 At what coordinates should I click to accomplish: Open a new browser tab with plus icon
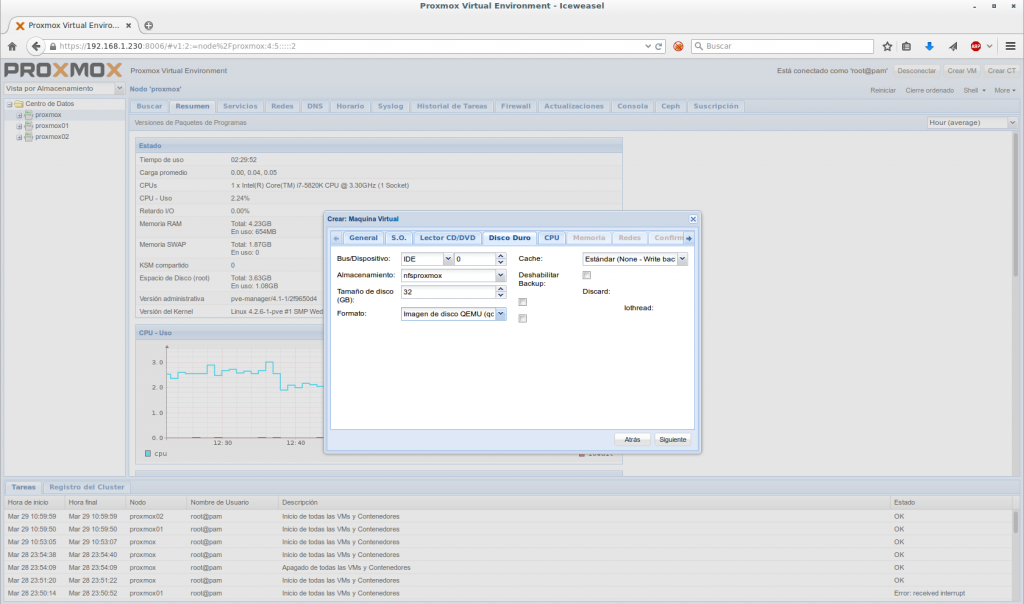pos(149,25)
